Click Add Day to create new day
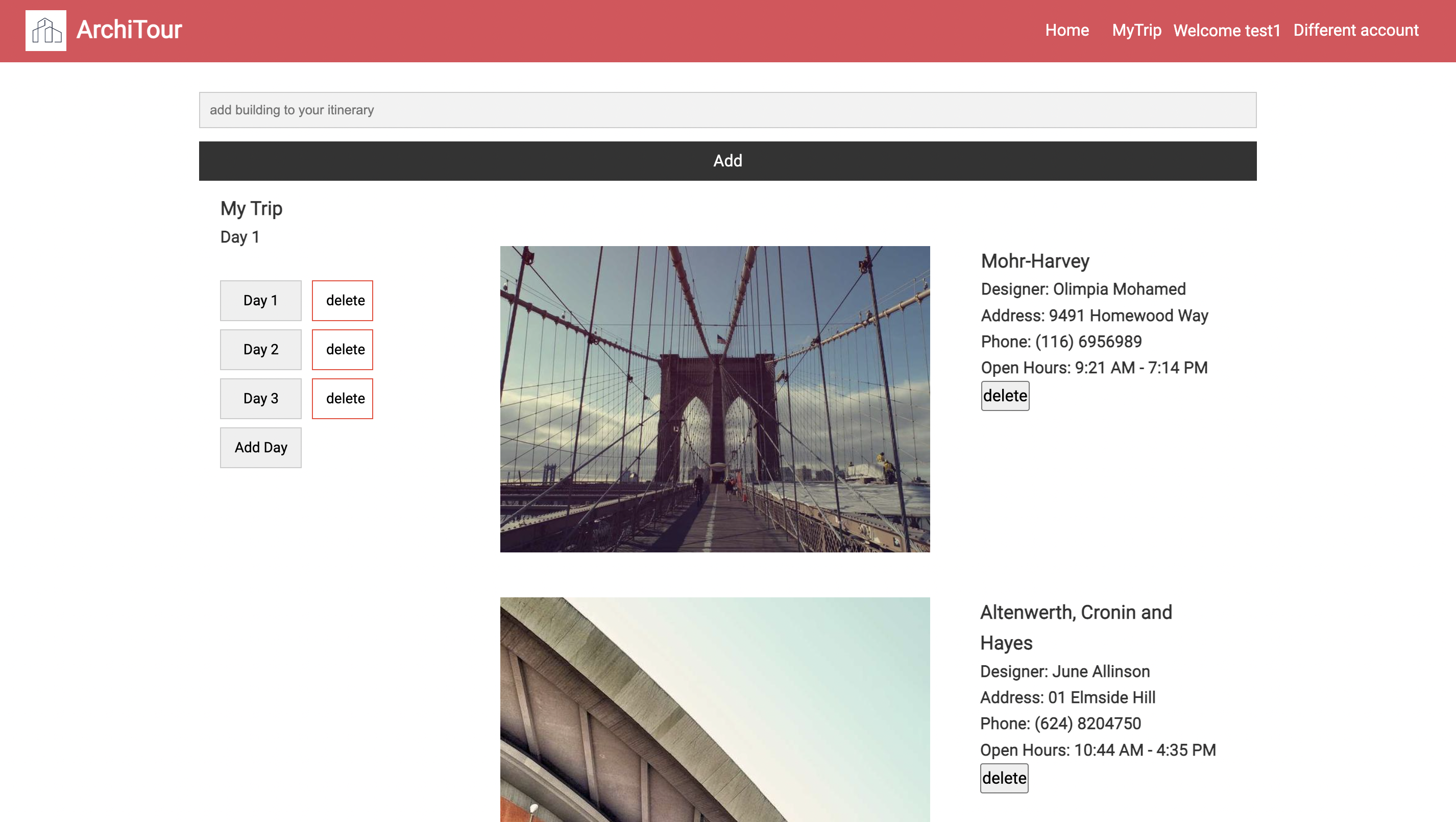The image size is (1456, 822). (261, 447)
